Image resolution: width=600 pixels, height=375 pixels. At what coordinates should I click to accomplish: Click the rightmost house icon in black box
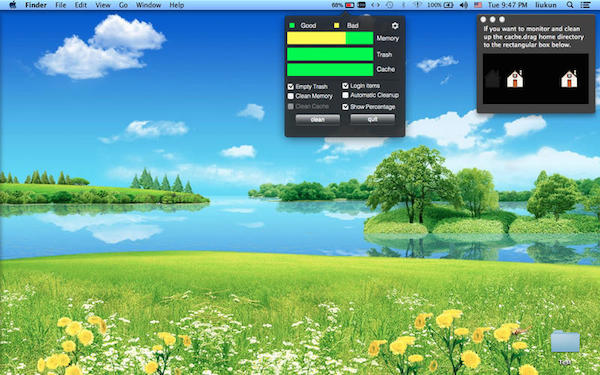point(569,79)
